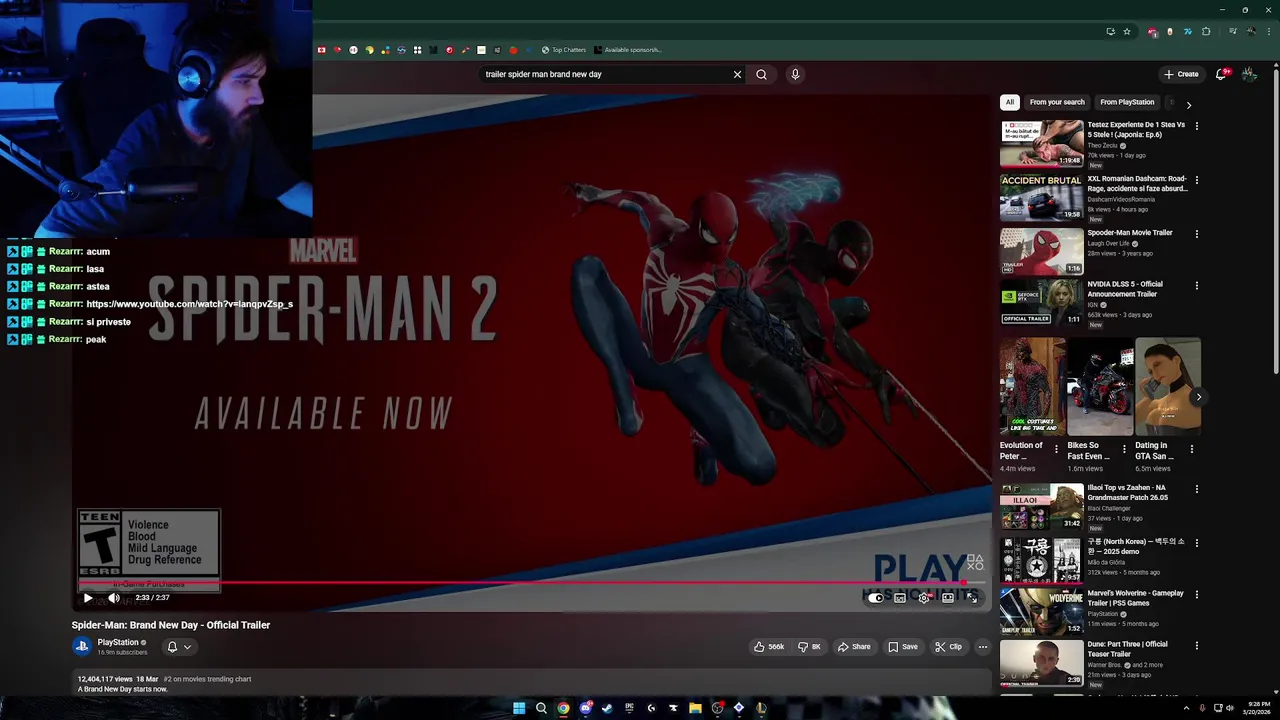The height and width of the screenshot is (720, 1280).
Task: Run the search with the magnifier button
Action: pyautogui.click(x=761, y=74)
